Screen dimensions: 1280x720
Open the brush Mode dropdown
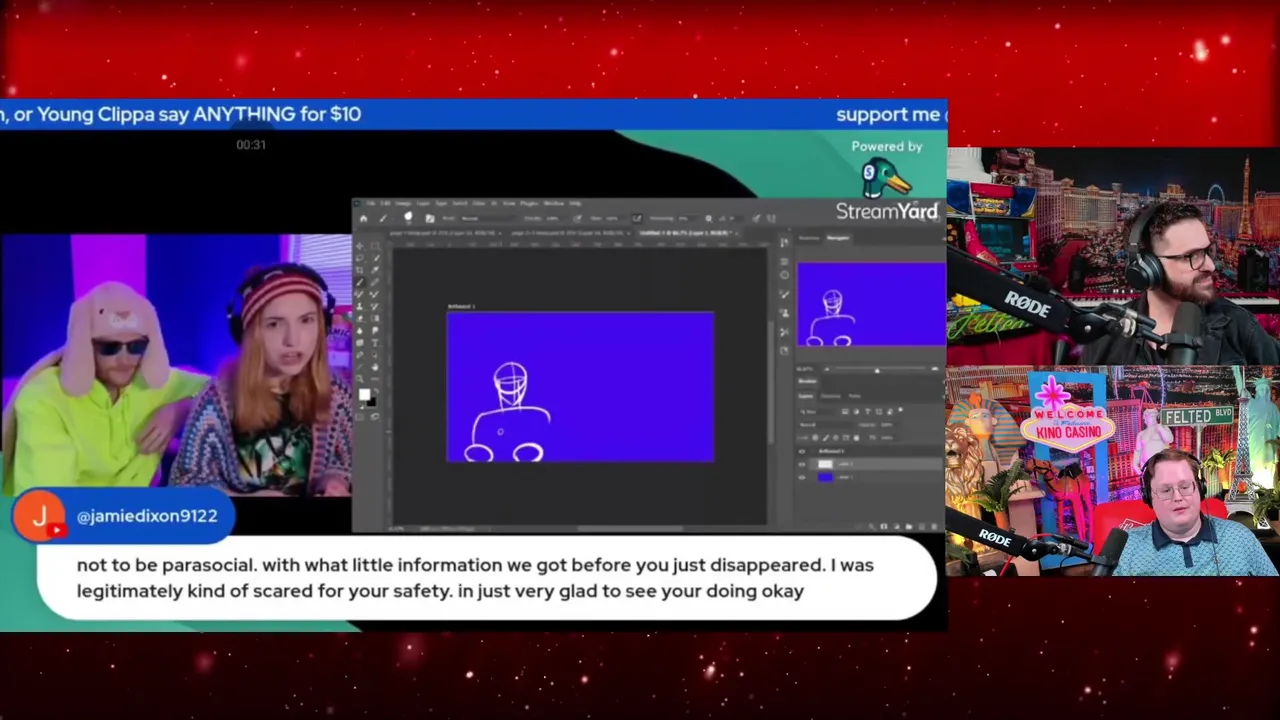[488, 218]
